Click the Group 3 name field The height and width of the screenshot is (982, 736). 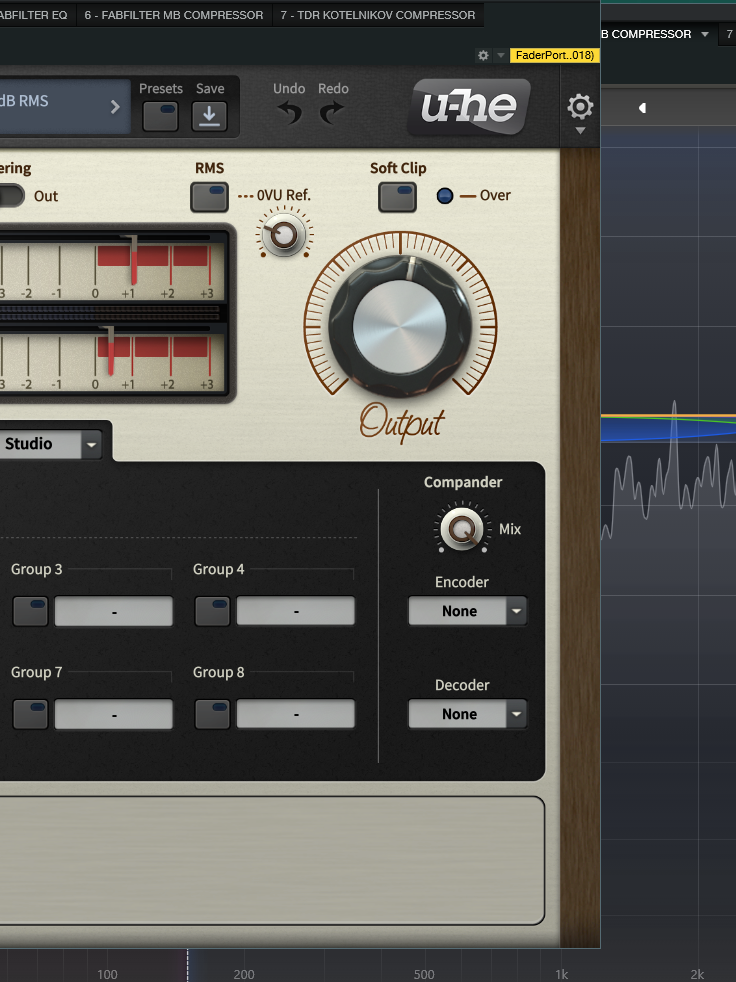tap(113, 611)
